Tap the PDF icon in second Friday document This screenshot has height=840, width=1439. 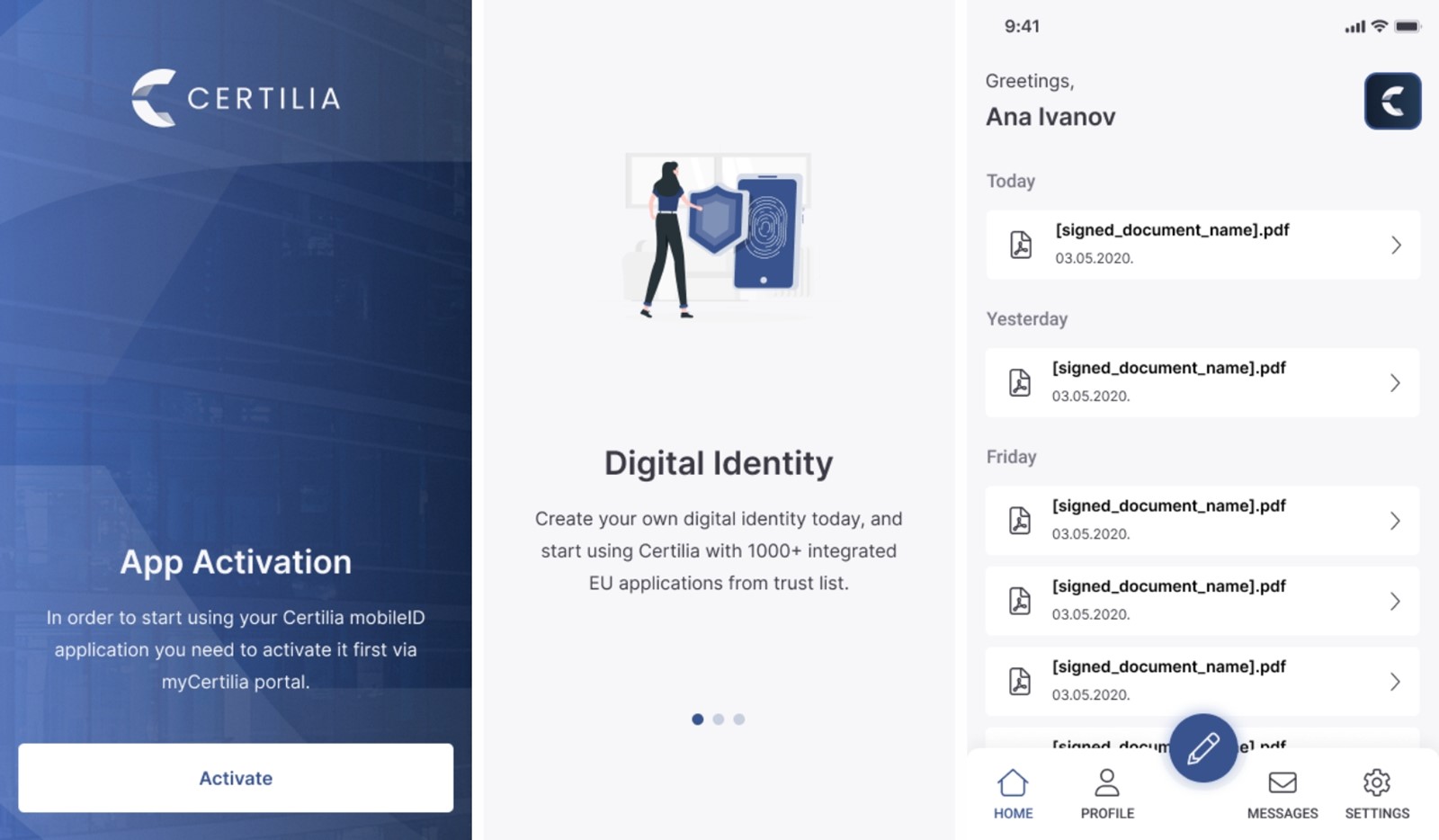click(x=1020, y=601)
